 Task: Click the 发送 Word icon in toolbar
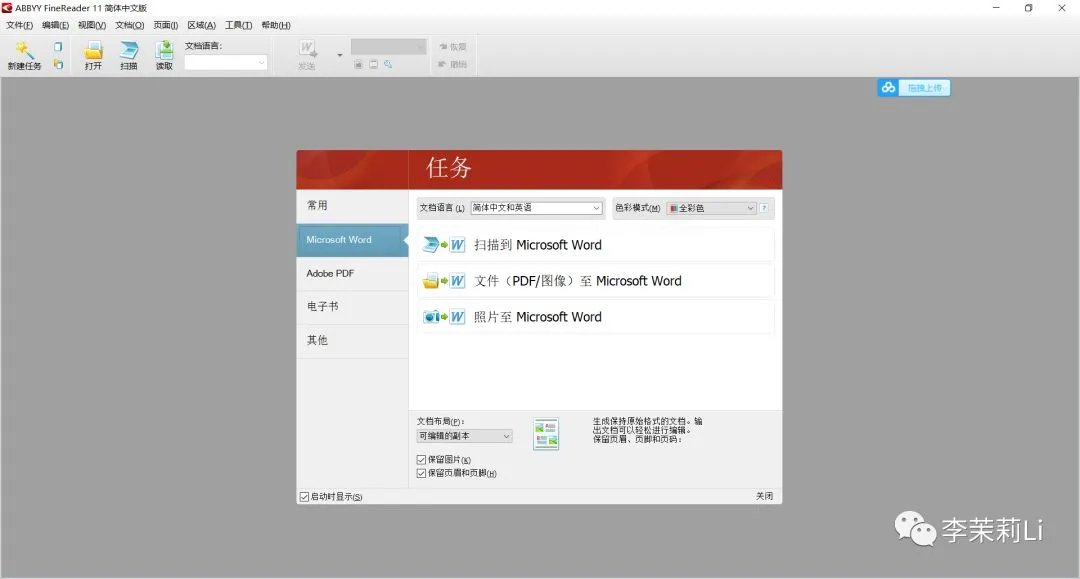(307, 49)
